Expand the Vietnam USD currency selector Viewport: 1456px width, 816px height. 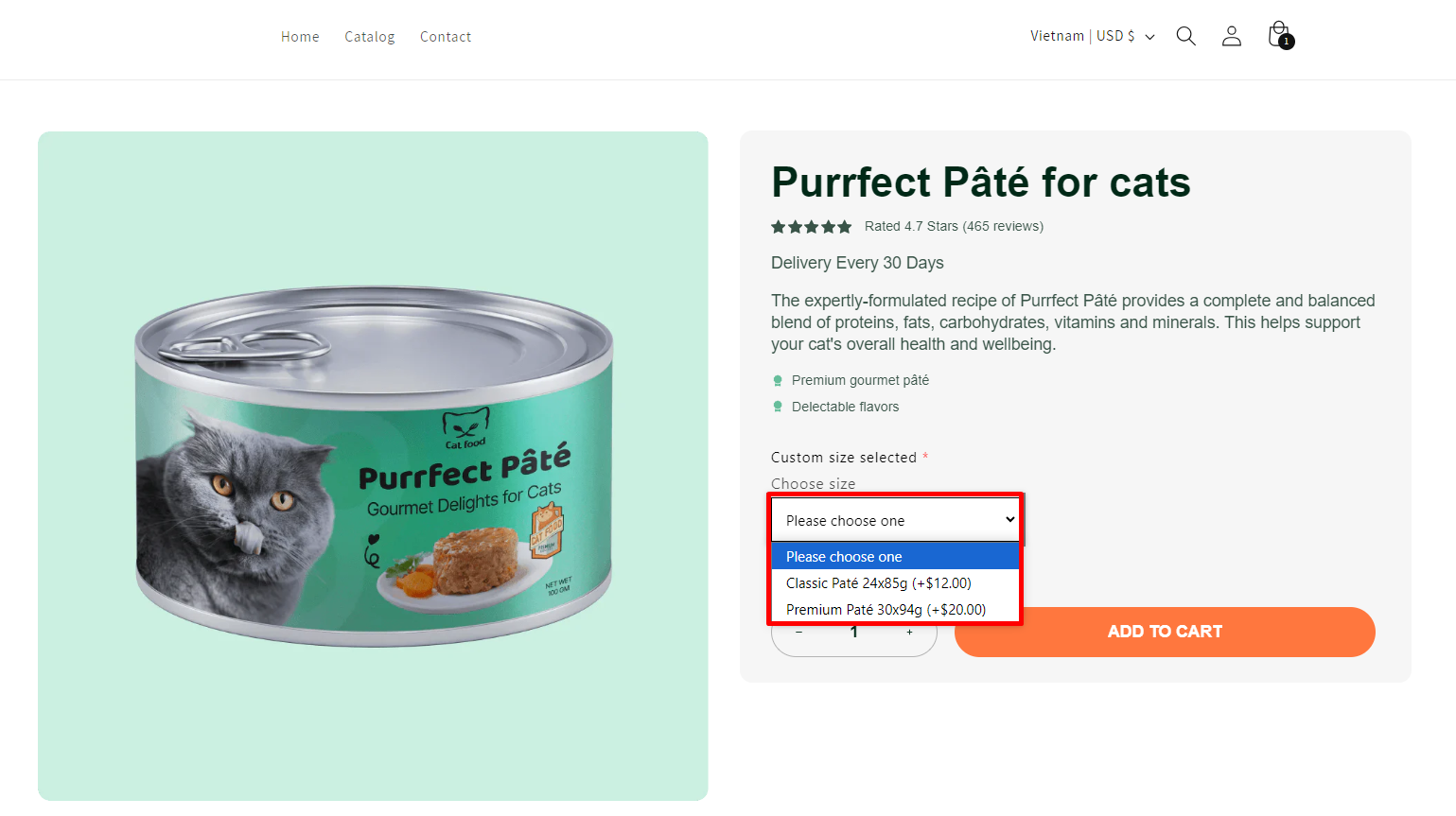(x=1092, y=35)
